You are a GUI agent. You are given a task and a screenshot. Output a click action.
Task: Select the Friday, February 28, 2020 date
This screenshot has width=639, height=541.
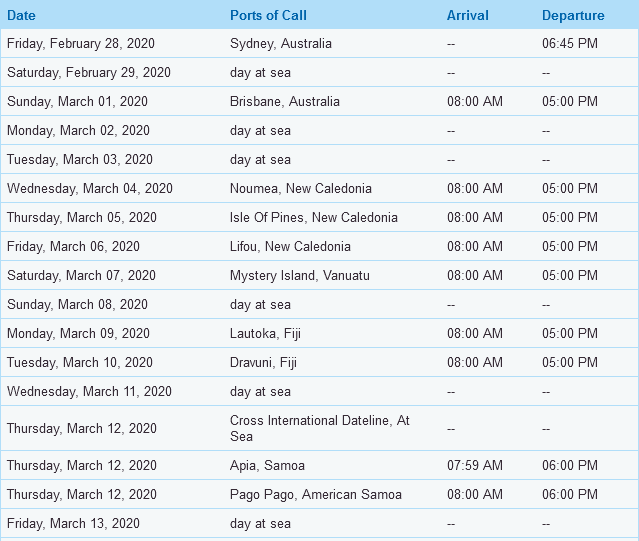(81, 44)
